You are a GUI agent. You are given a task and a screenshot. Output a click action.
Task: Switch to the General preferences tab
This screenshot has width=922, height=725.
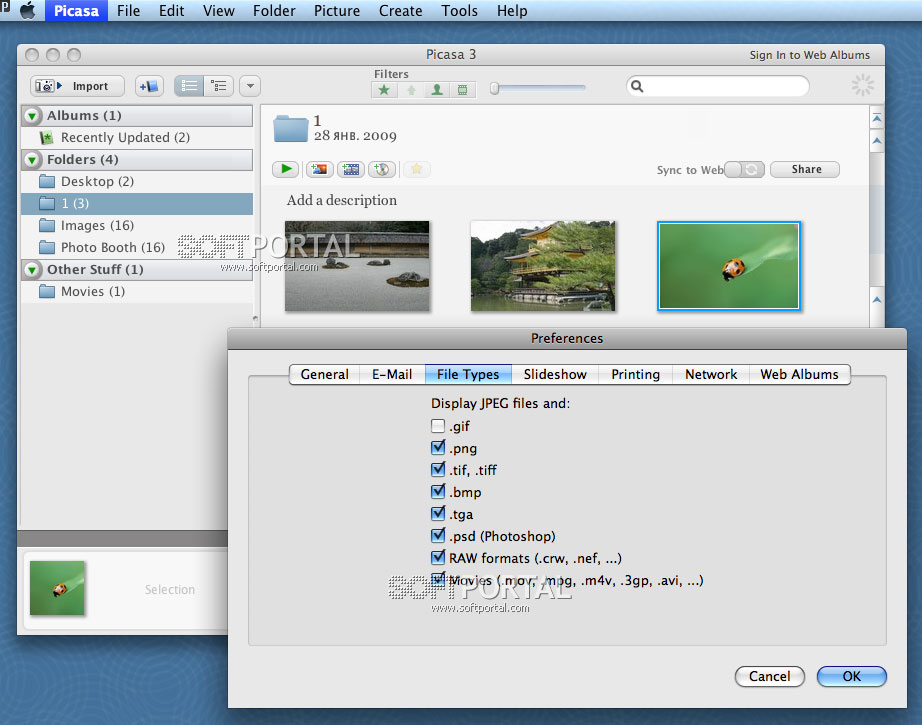click(324, 375)
